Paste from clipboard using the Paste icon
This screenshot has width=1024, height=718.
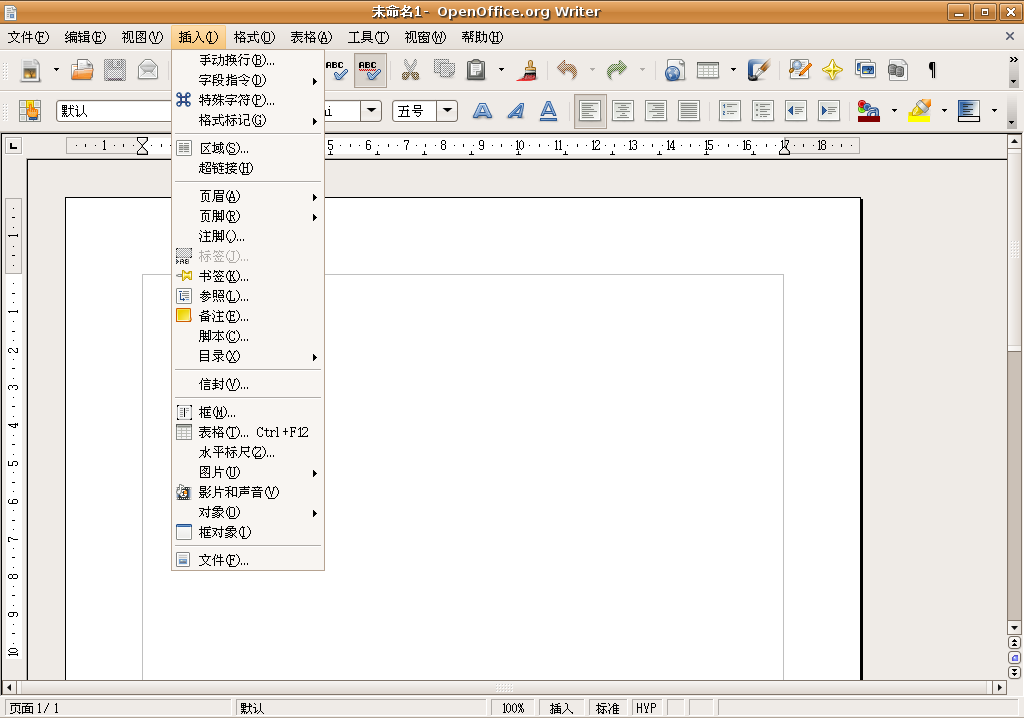(x=476, y=70)
